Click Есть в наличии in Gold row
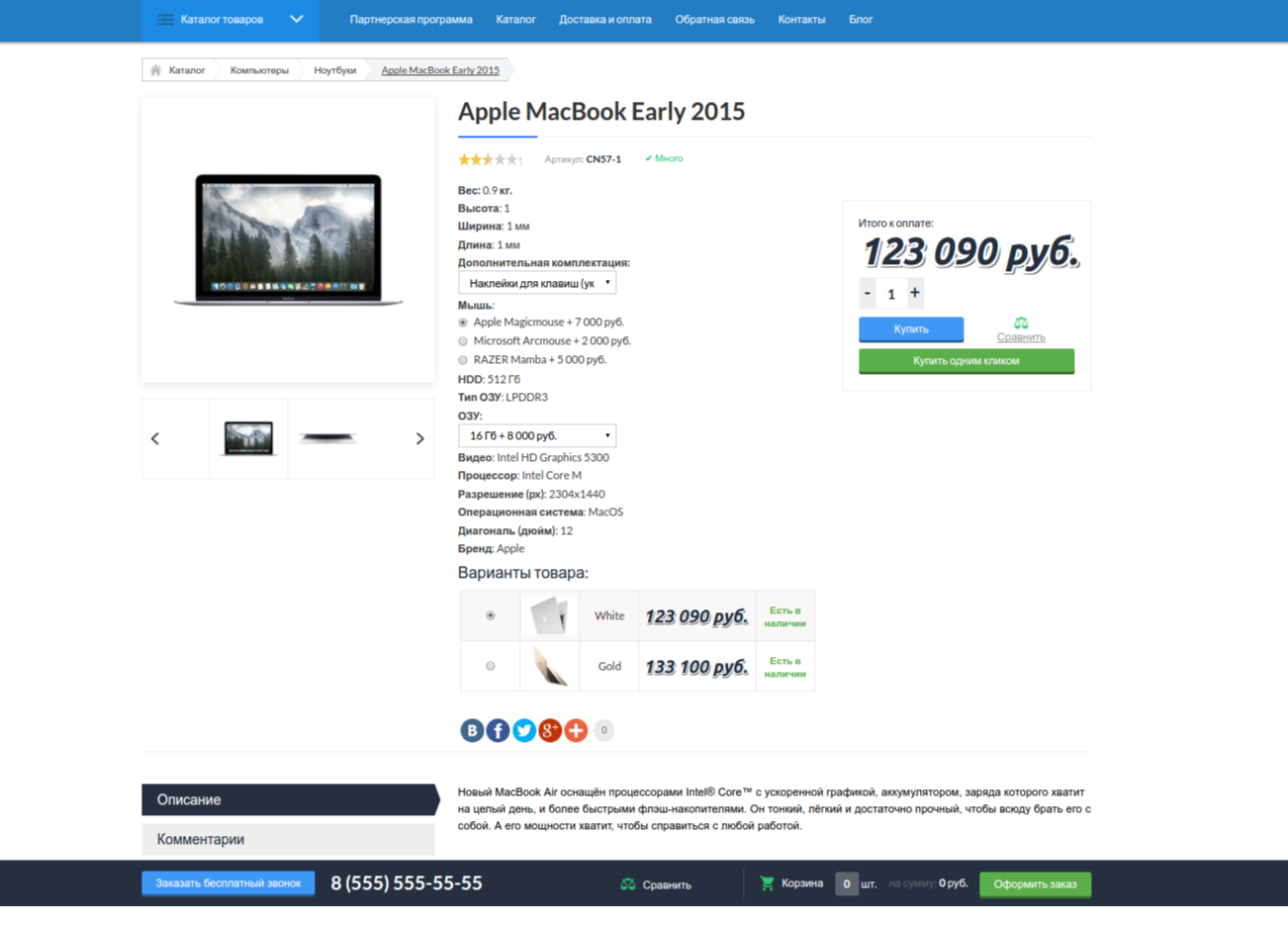Image resolution: width=1288 pixels, height=929 pixels. click(784, 667)
